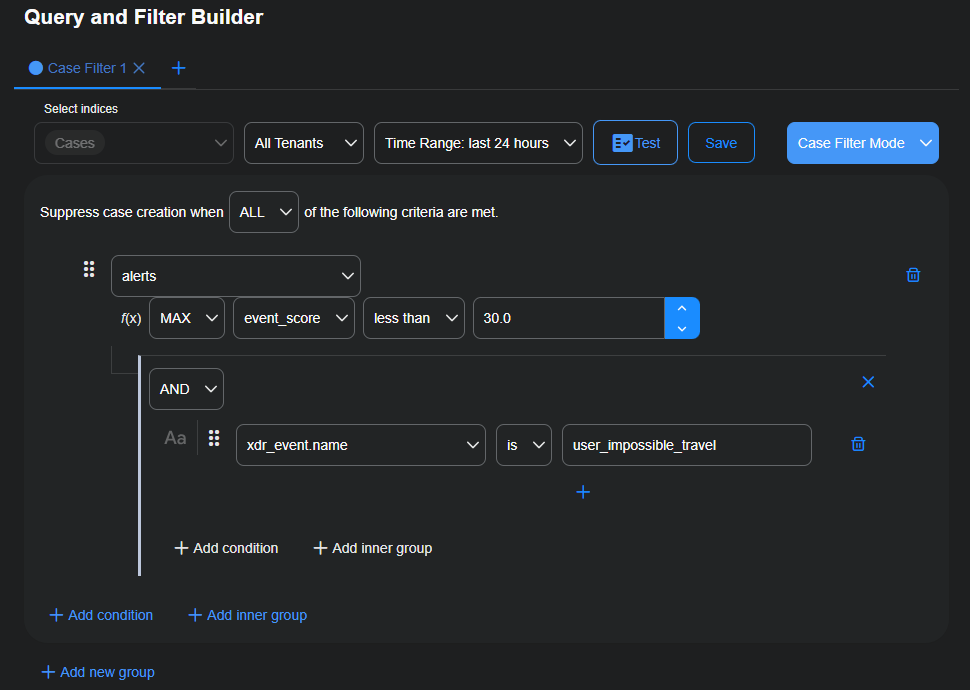This screenshot has height=690, width=970.
Task: Click the user_impossible_travel value field
Action: pos(686,444)
